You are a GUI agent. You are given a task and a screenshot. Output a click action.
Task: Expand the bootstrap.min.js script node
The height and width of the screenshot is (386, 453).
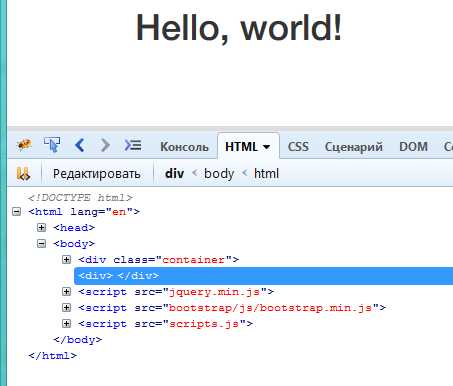[x=66, y=307]
